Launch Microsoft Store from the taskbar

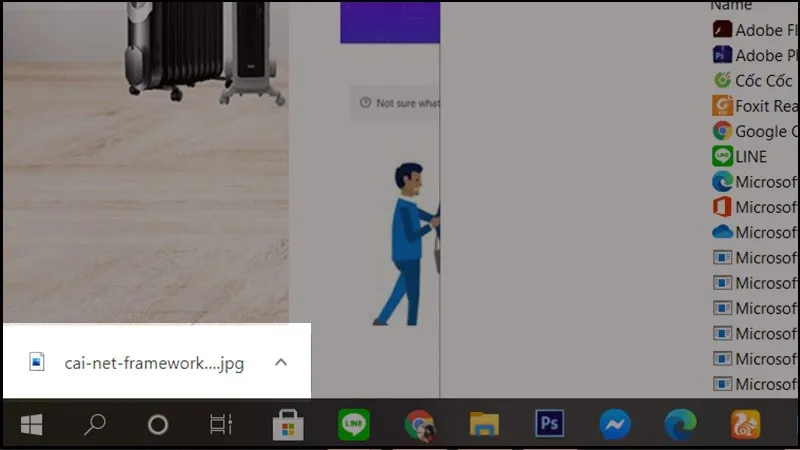(288, 425)
